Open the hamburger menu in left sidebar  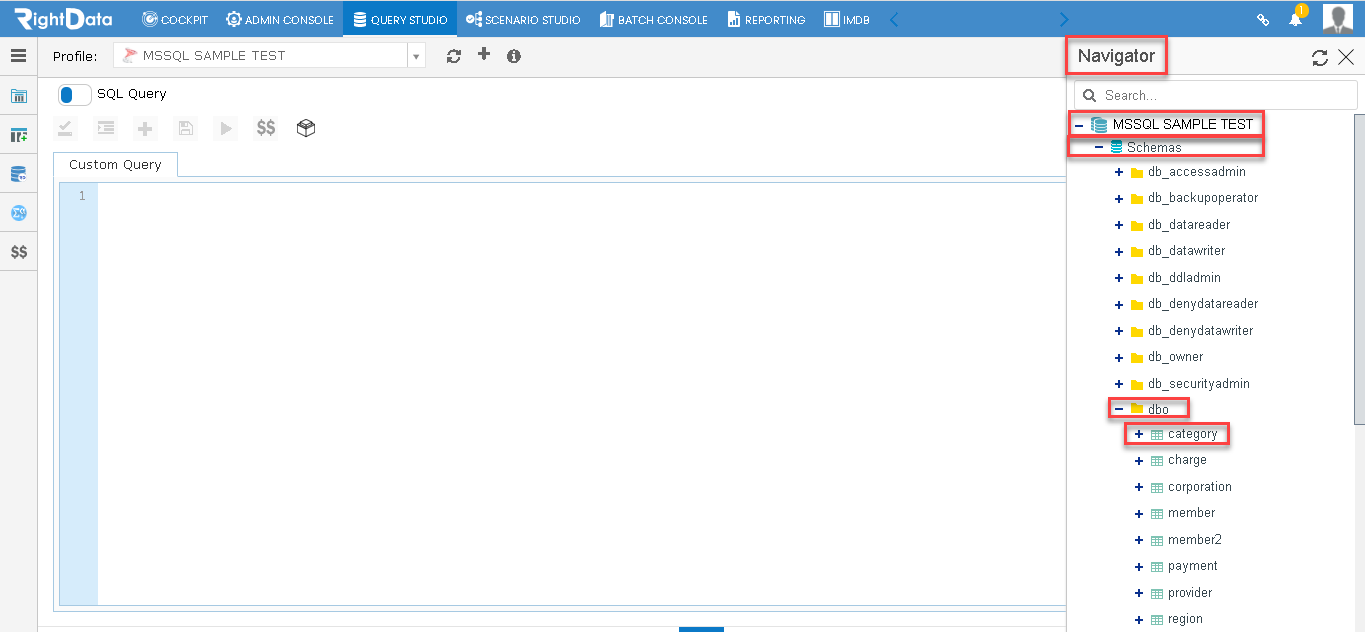point(18,56)
